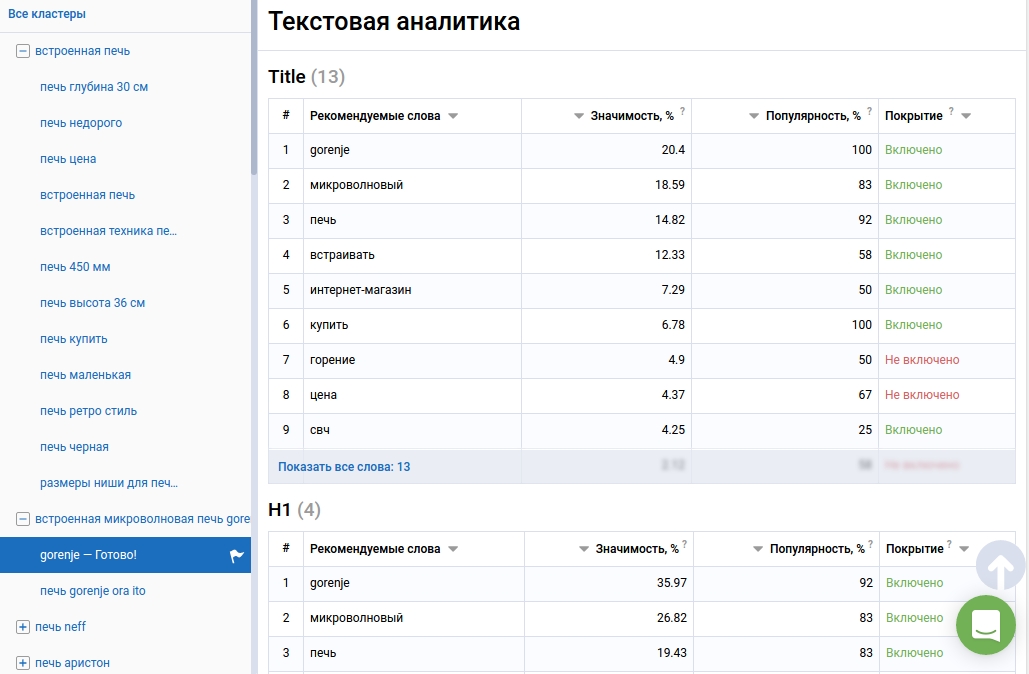The image size is (1029, 674).
Task: Sort H1 table by 'Значимость, %' arrow
Action: click(583, 549)
